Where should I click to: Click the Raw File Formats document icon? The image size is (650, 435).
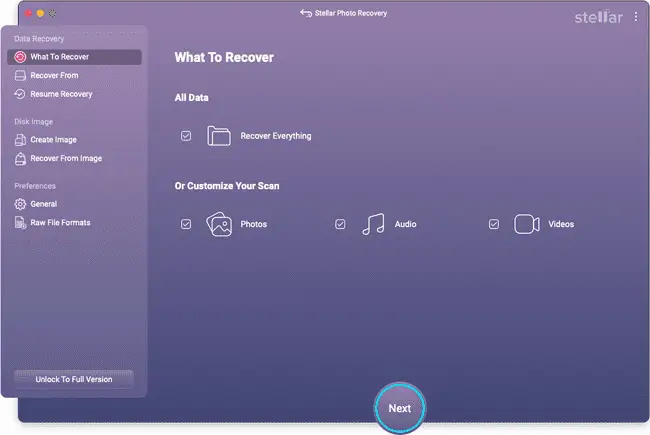point(20,223)
